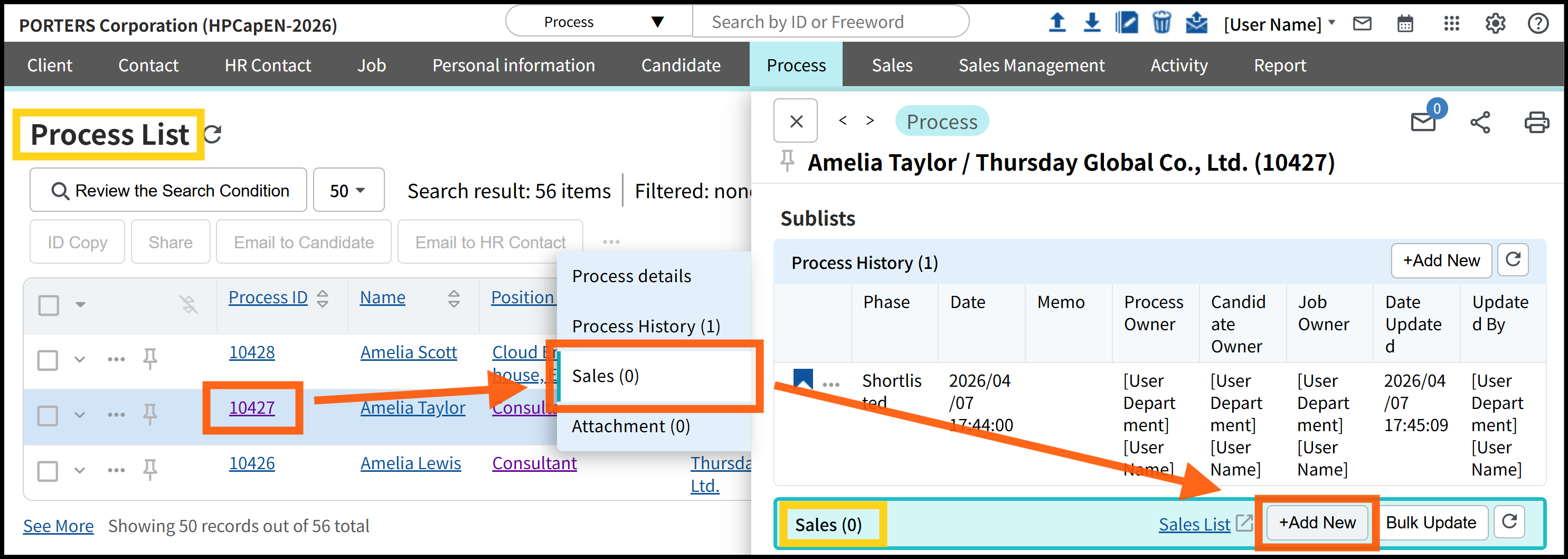Click the share icon in Process panel

pos(1480,122)
